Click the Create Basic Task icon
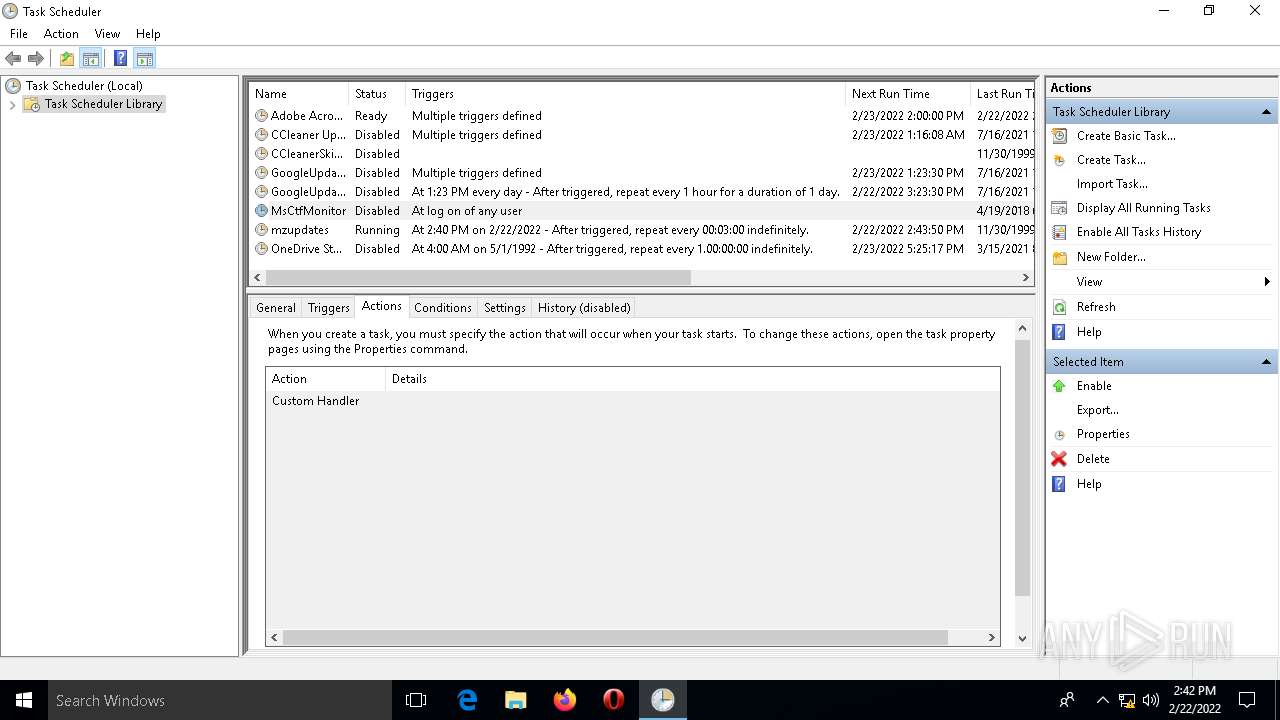The height and width of the screenshot is (720, 1280). tap(1060, 136)
